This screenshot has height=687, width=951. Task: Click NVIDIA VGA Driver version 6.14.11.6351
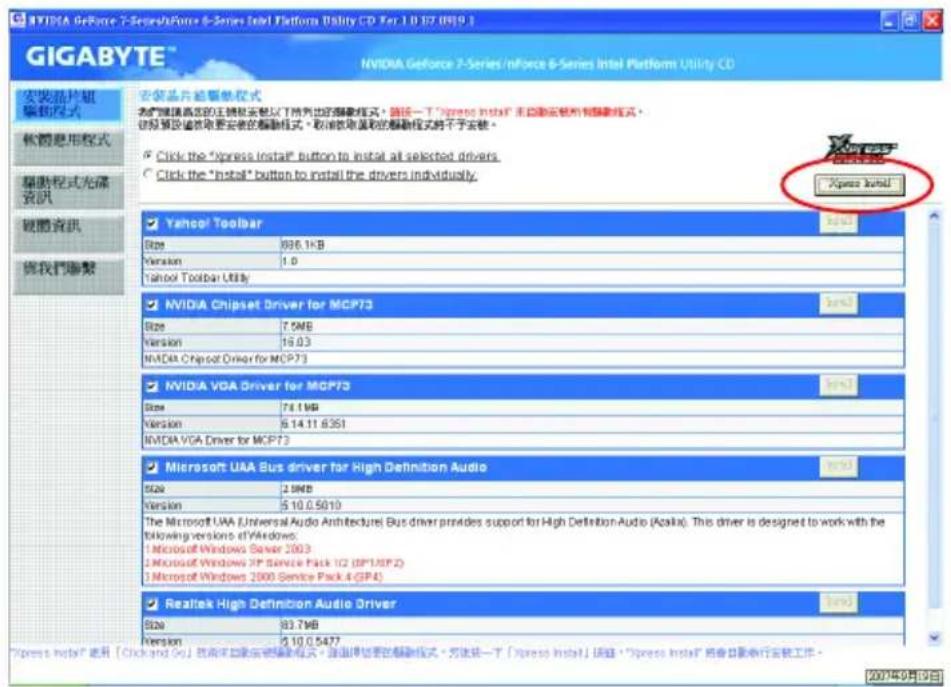(314, 424)
